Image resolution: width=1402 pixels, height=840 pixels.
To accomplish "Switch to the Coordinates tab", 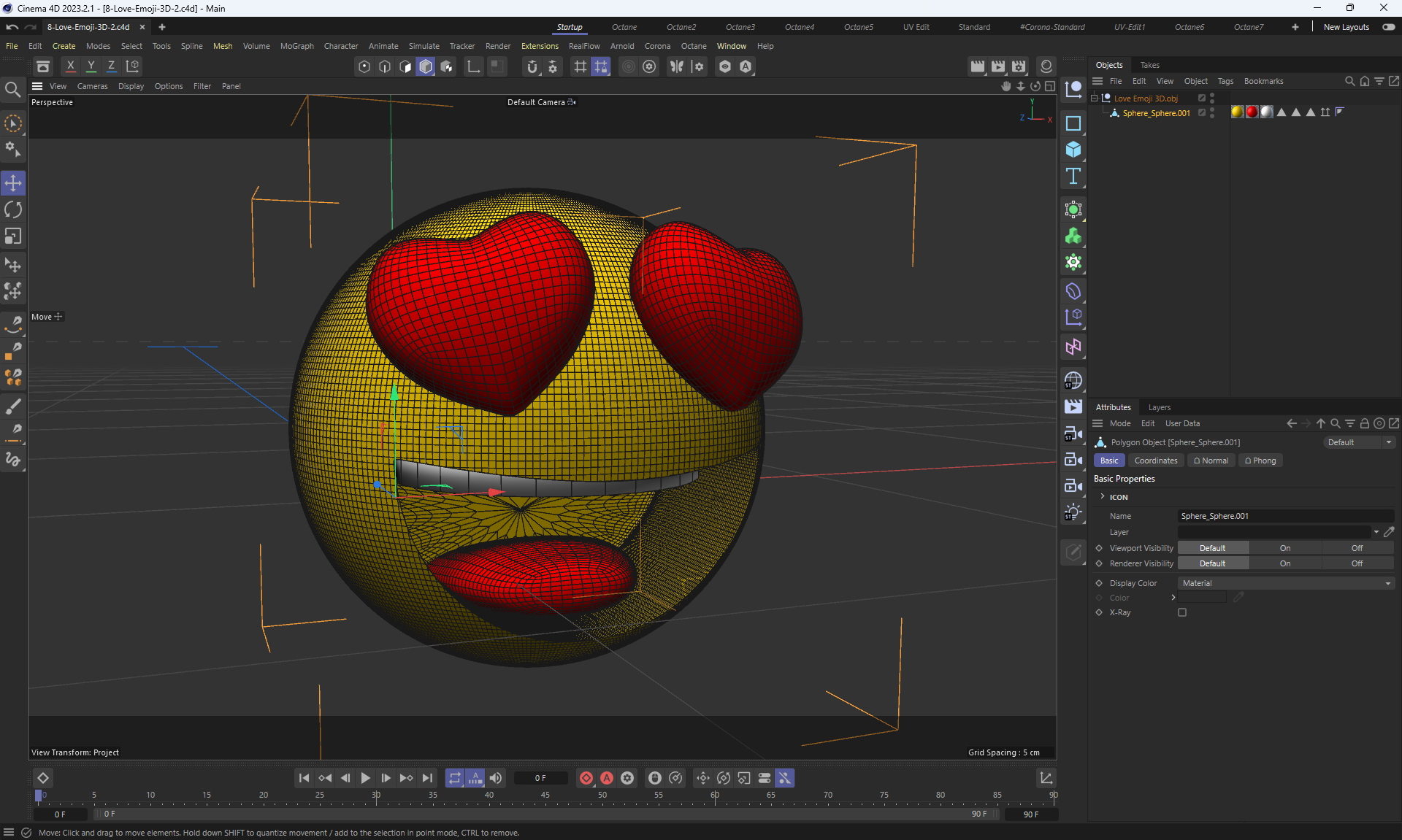I will tap(1155, 461).
